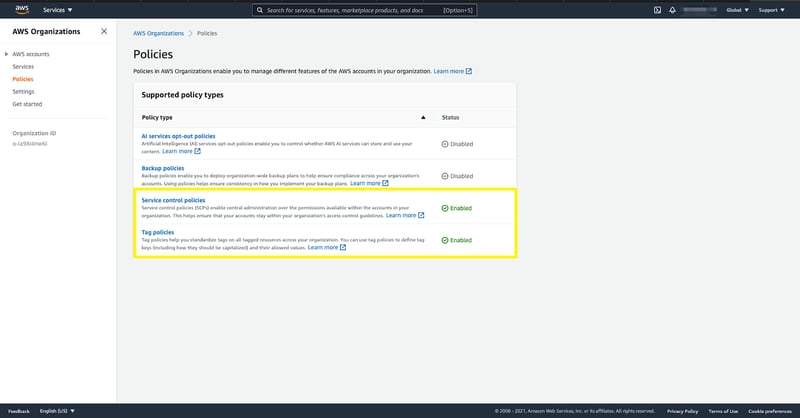Open Backup policies
This screenshot has height=418, width=800.
[x=162, y=168]
